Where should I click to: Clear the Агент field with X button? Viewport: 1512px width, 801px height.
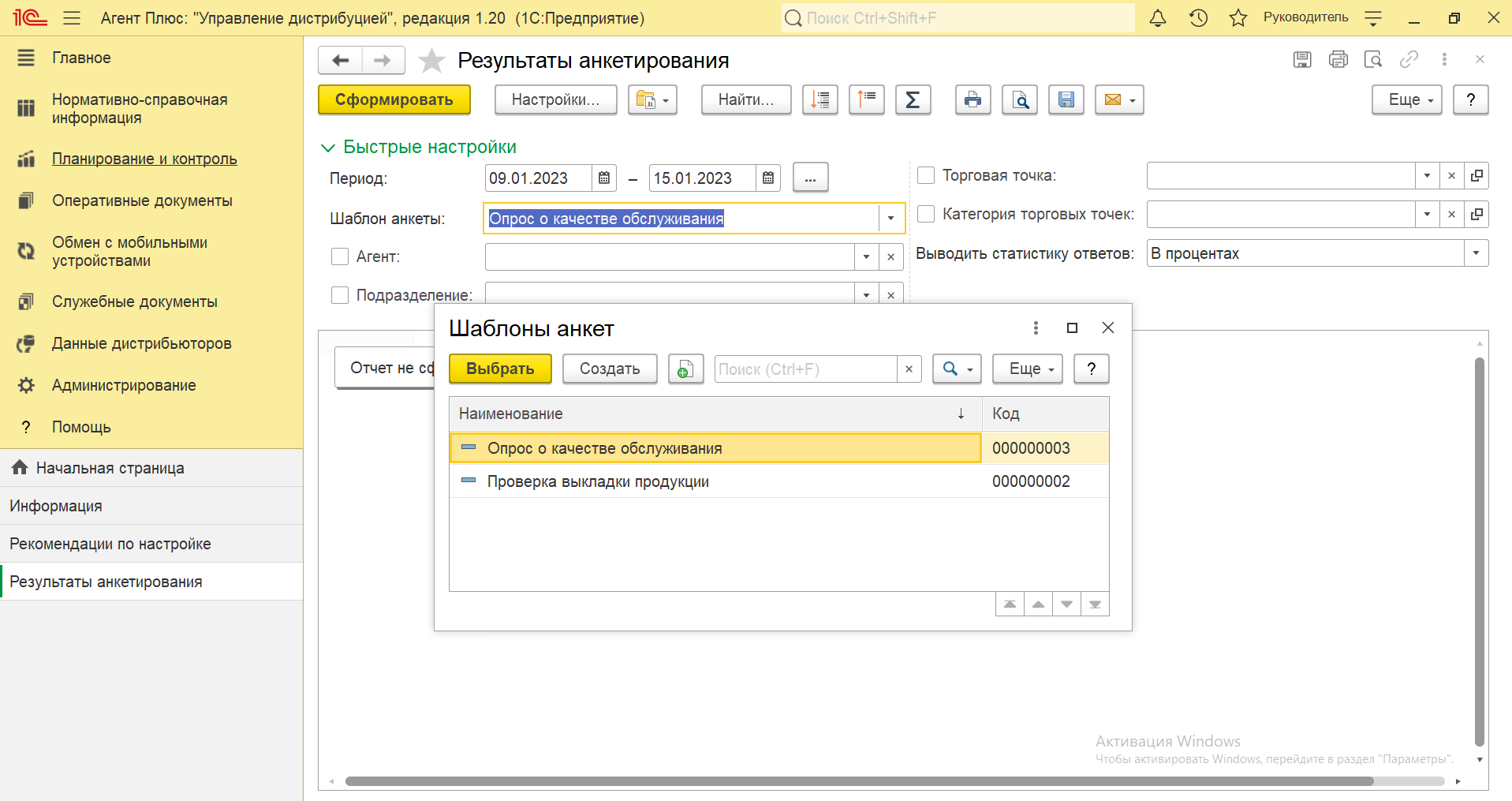coord(891,256)
